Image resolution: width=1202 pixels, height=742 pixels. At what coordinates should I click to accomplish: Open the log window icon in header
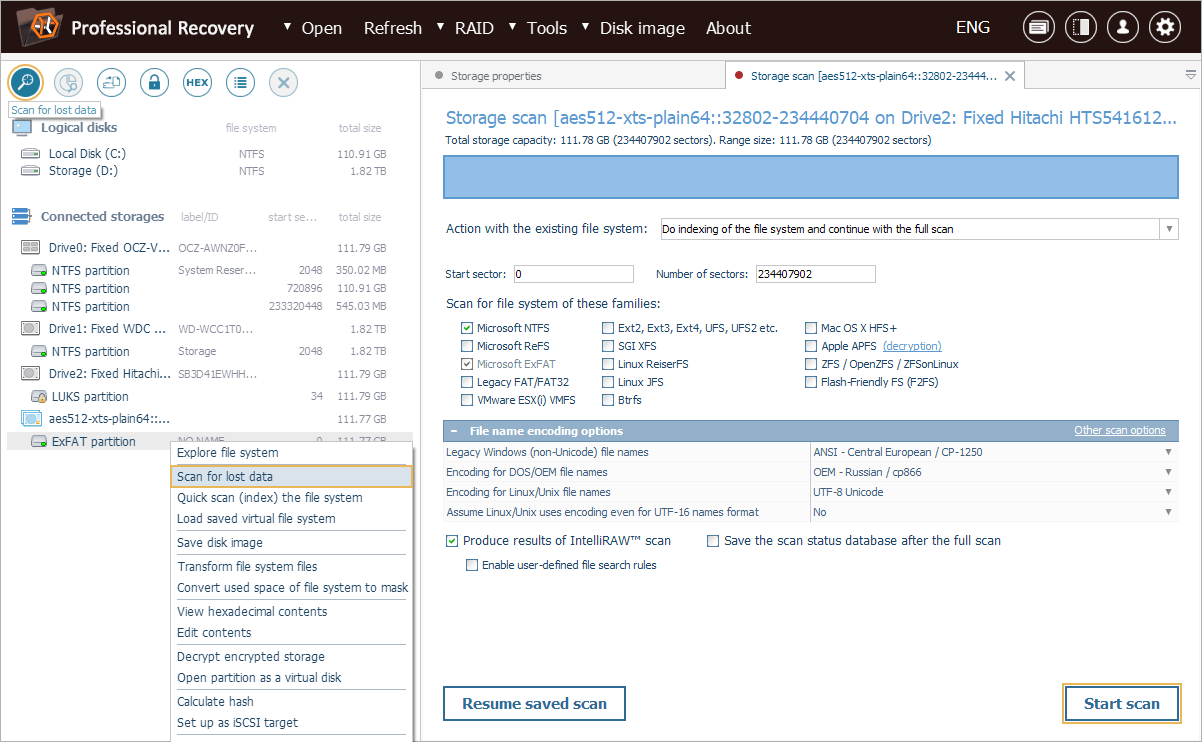(x=1039, y=28)
